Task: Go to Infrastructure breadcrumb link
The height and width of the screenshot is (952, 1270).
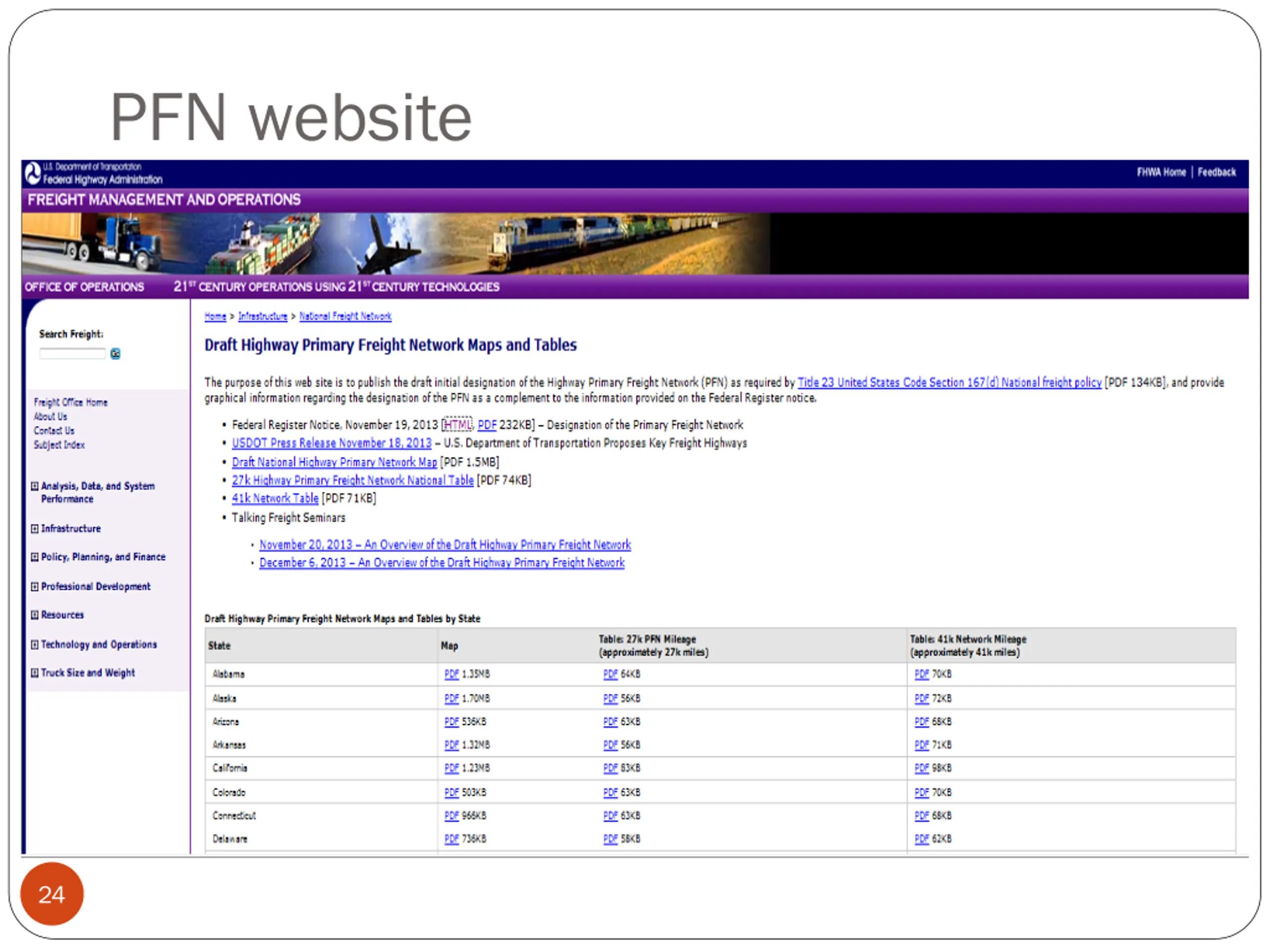Action: coord(262,316)
